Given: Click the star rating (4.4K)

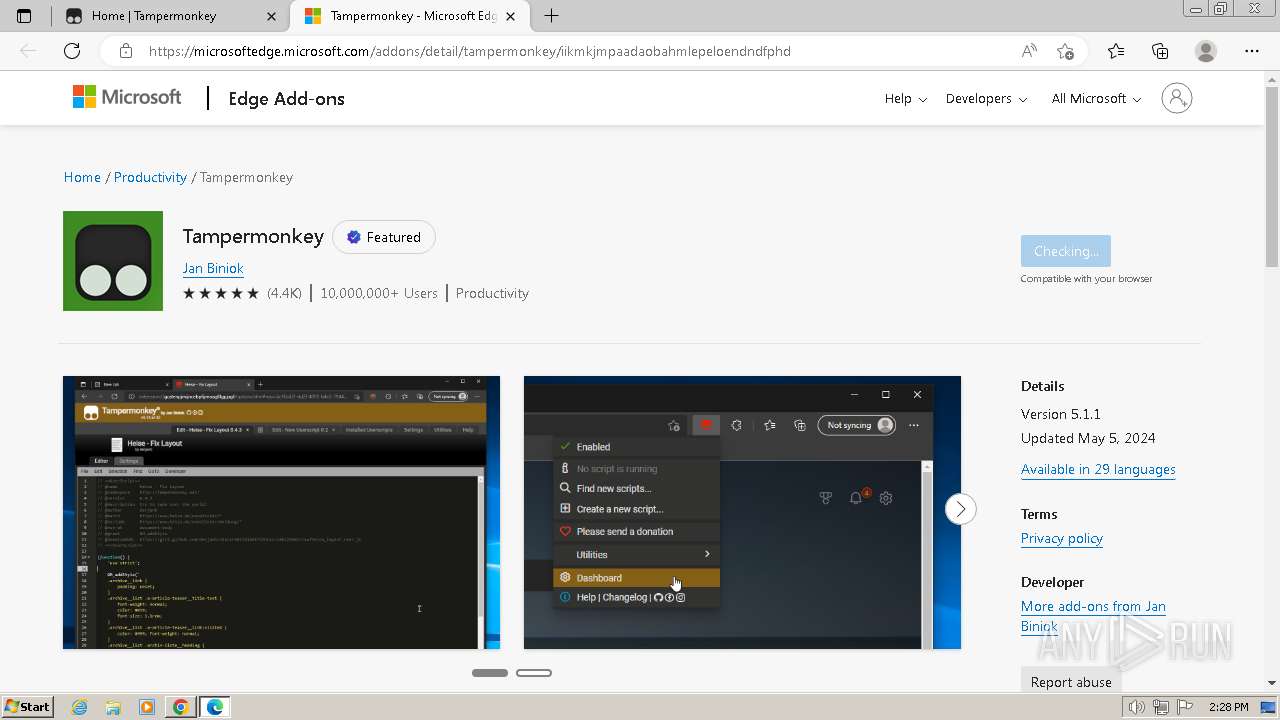Looking at the screenshot, I should point(242,293).
